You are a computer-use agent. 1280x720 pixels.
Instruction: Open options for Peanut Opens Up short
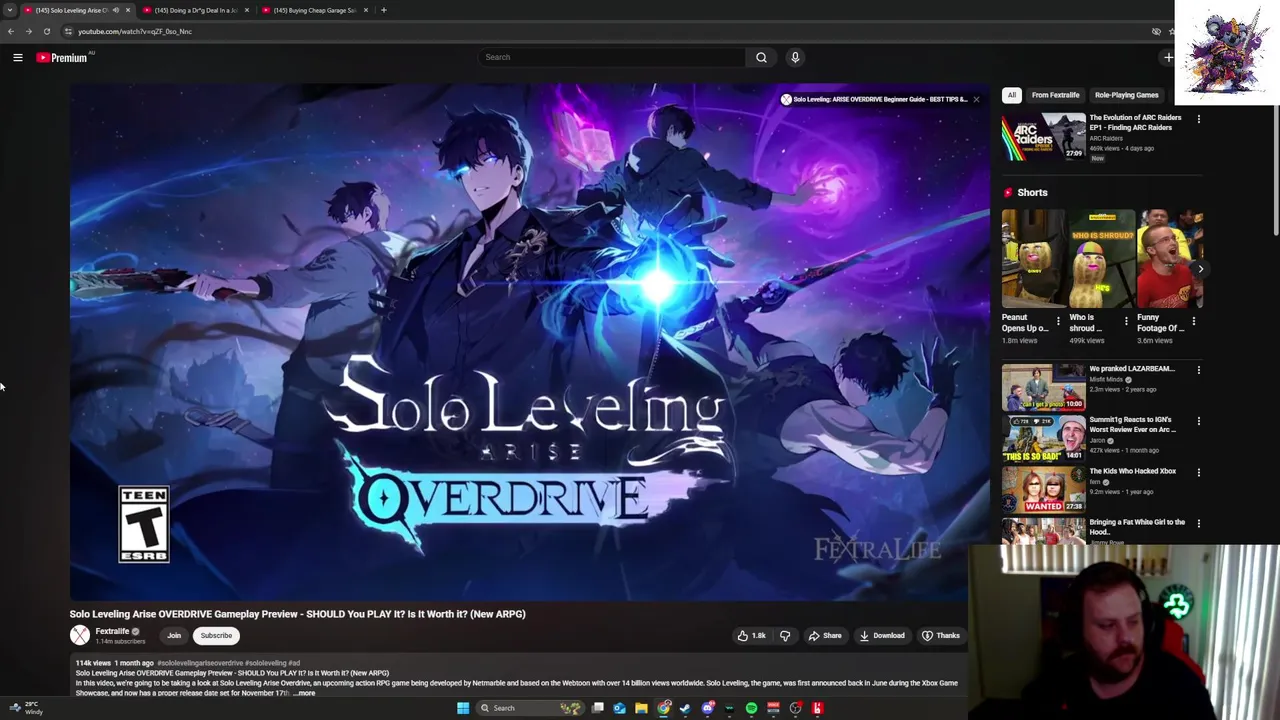coord(1058,321)
